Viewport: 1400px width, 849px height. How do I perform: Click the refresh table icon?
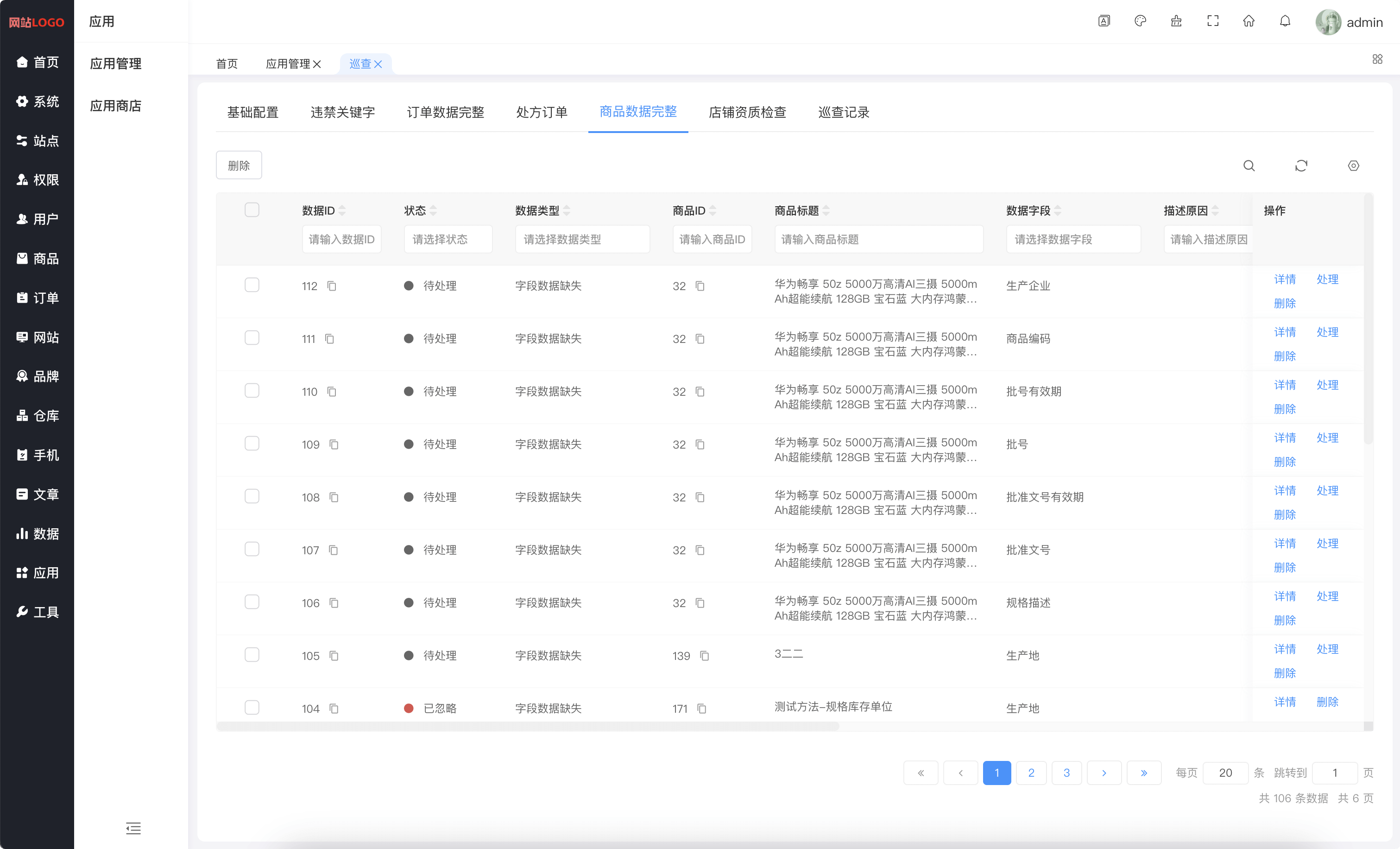(1300, 165)
